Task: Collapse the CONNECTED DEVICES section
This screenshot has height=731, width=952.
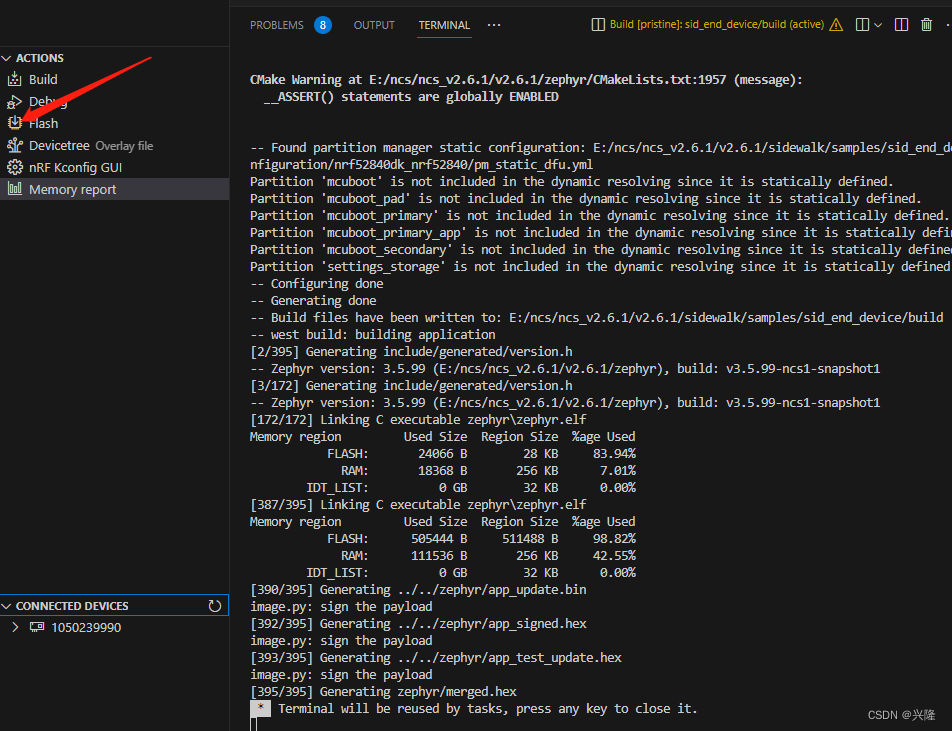Action: (7, 606)
